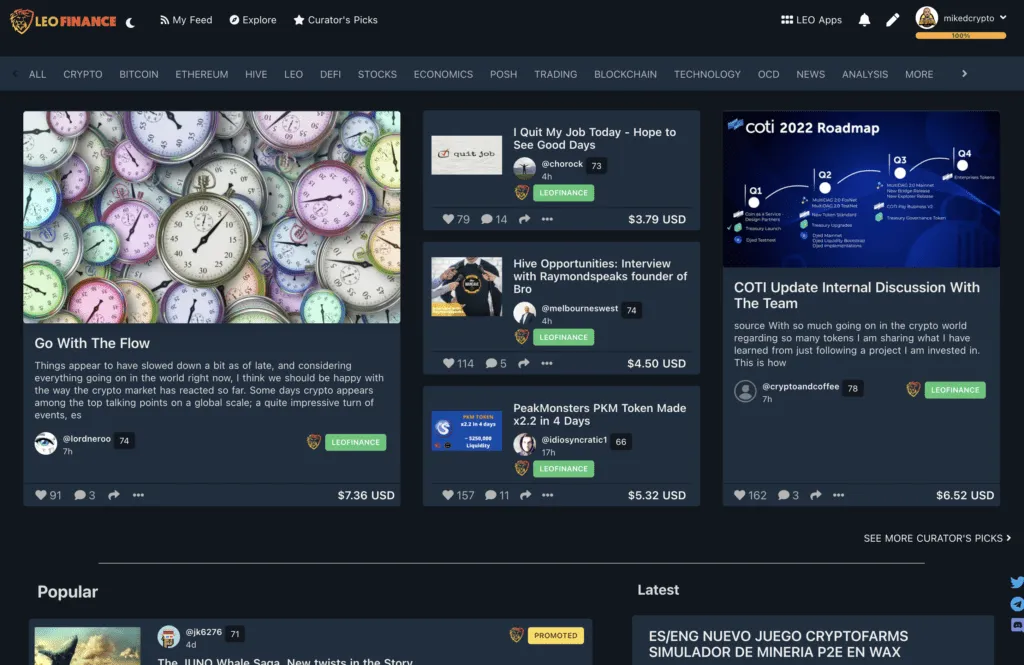Like the COTI Update post
This screenshot has height=665, width=1024.
739,495
